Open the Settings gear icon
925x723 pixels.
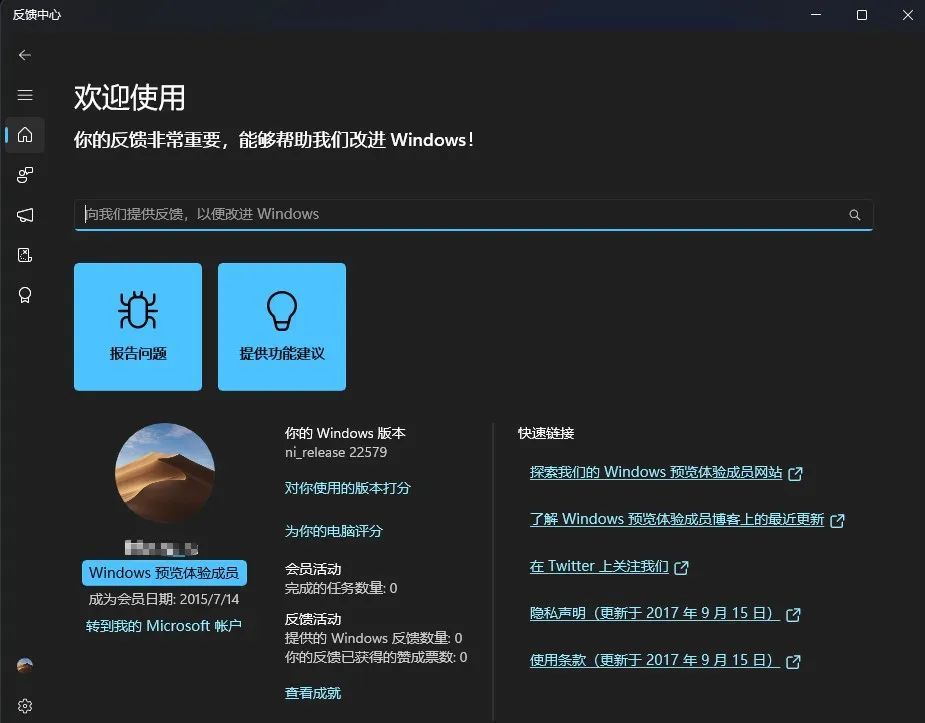25,706
